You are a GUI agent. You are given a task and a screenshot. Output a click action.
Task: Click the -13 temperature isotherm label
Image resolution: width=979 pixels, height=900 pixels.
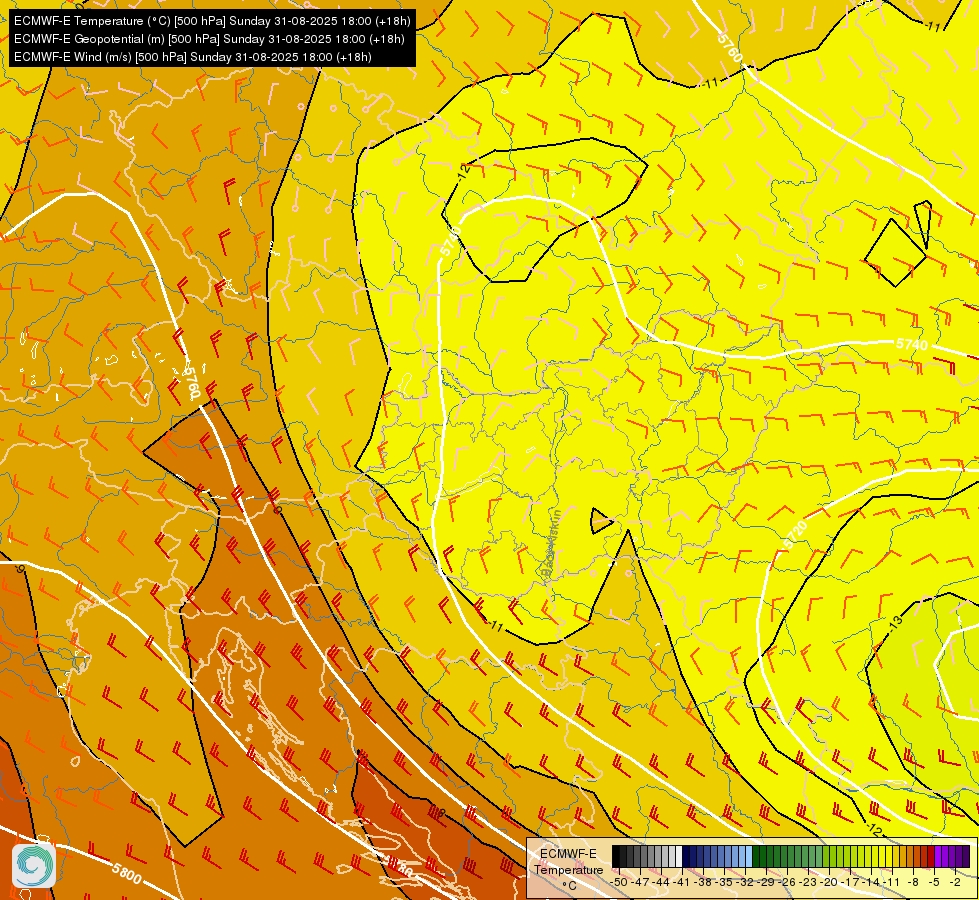pyautogui.click(x=895, y=623)
